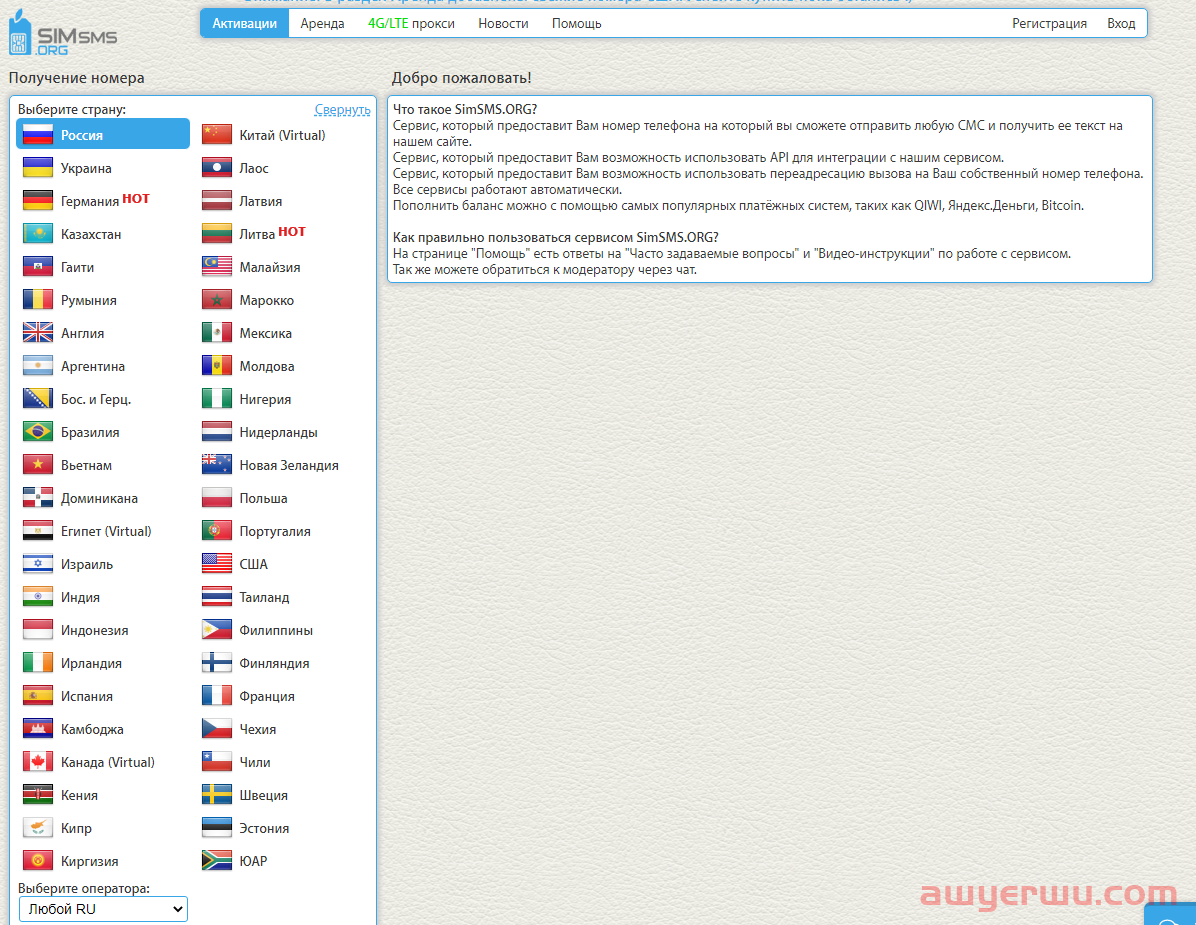Screen dimensions: 1196x925
Task: Choose the Germany flag icon
Action: point(37,201)
